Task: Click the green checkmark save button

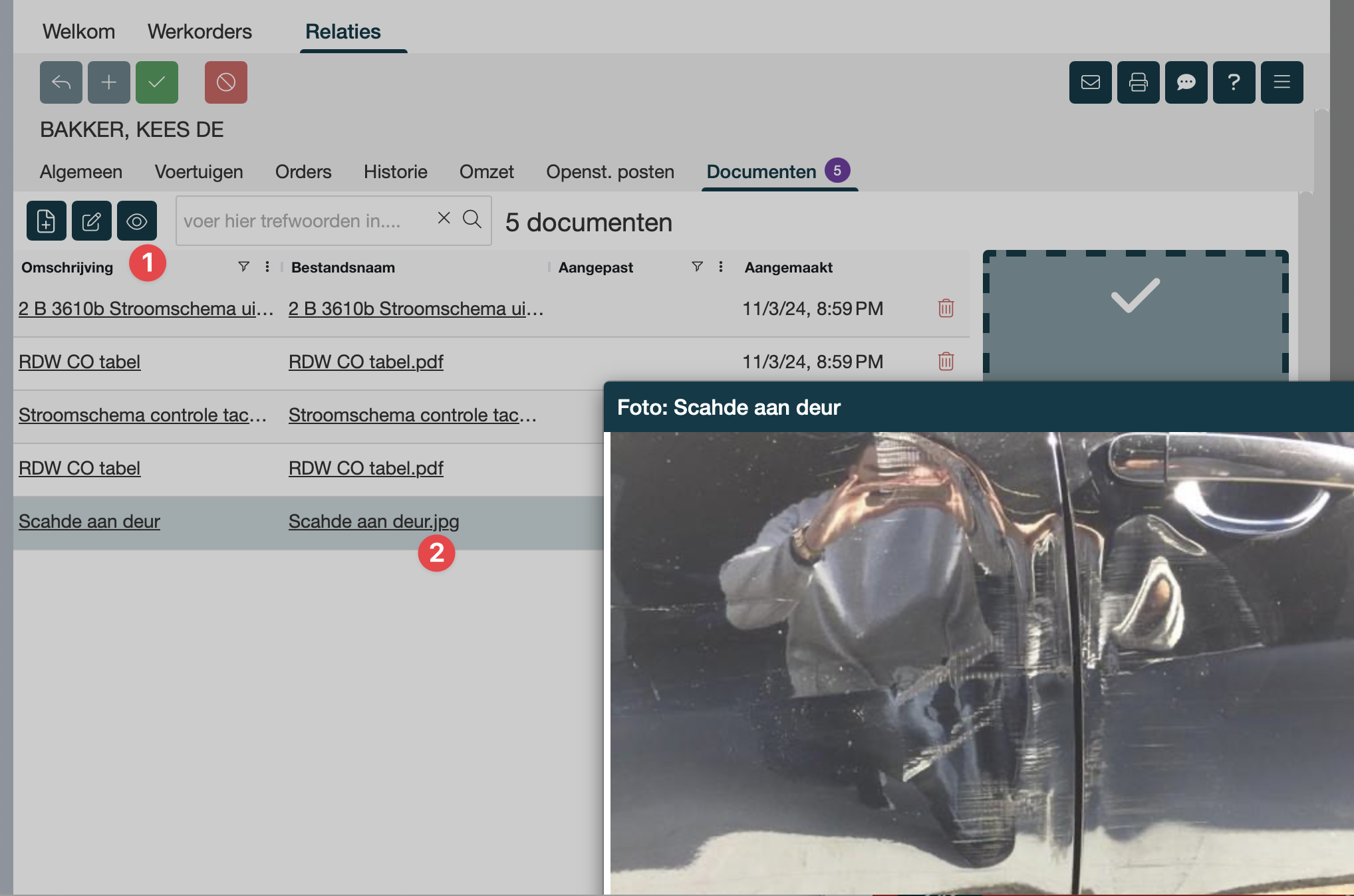Action: click(x=156, y=82)
